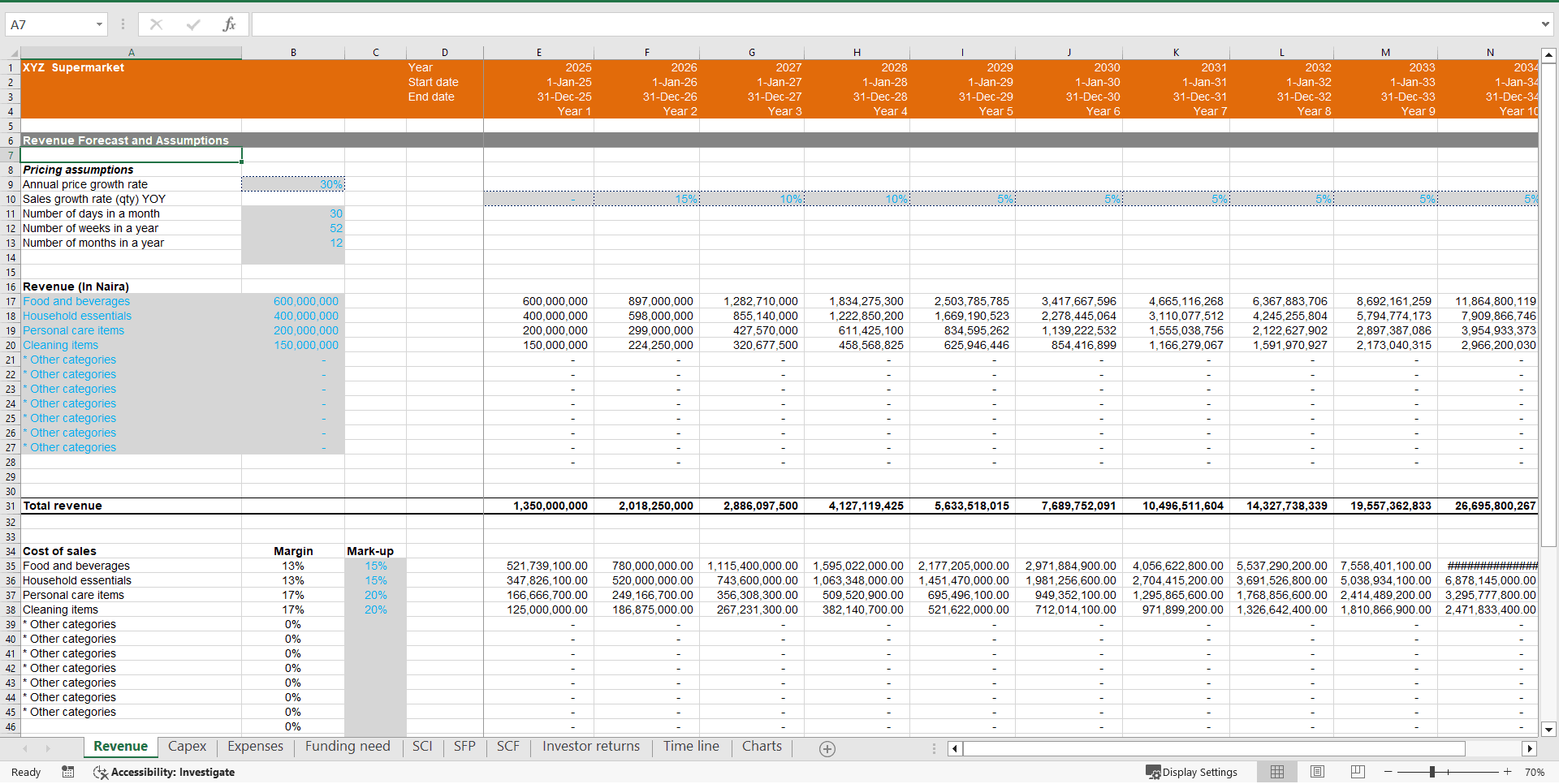1559x784 pixels.
Task: Click the Select All corner triangle
Action: (x=13, y=53)
